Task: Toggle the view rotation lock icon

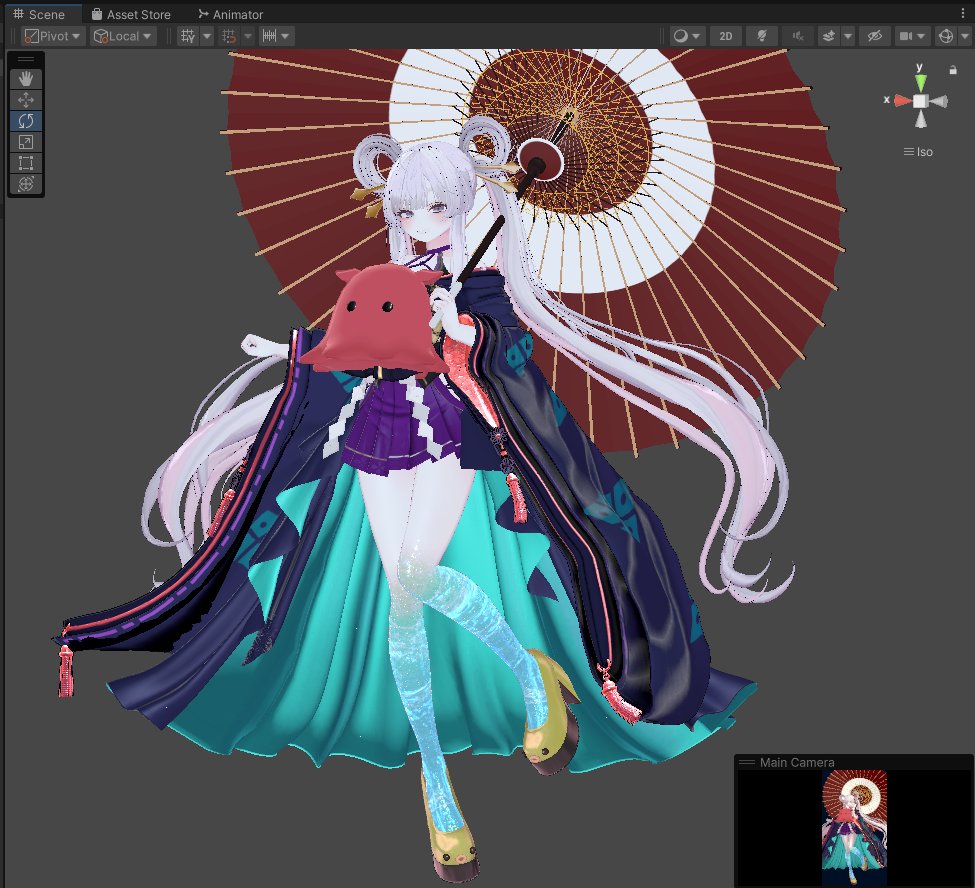Action: (x=953, y=70)
